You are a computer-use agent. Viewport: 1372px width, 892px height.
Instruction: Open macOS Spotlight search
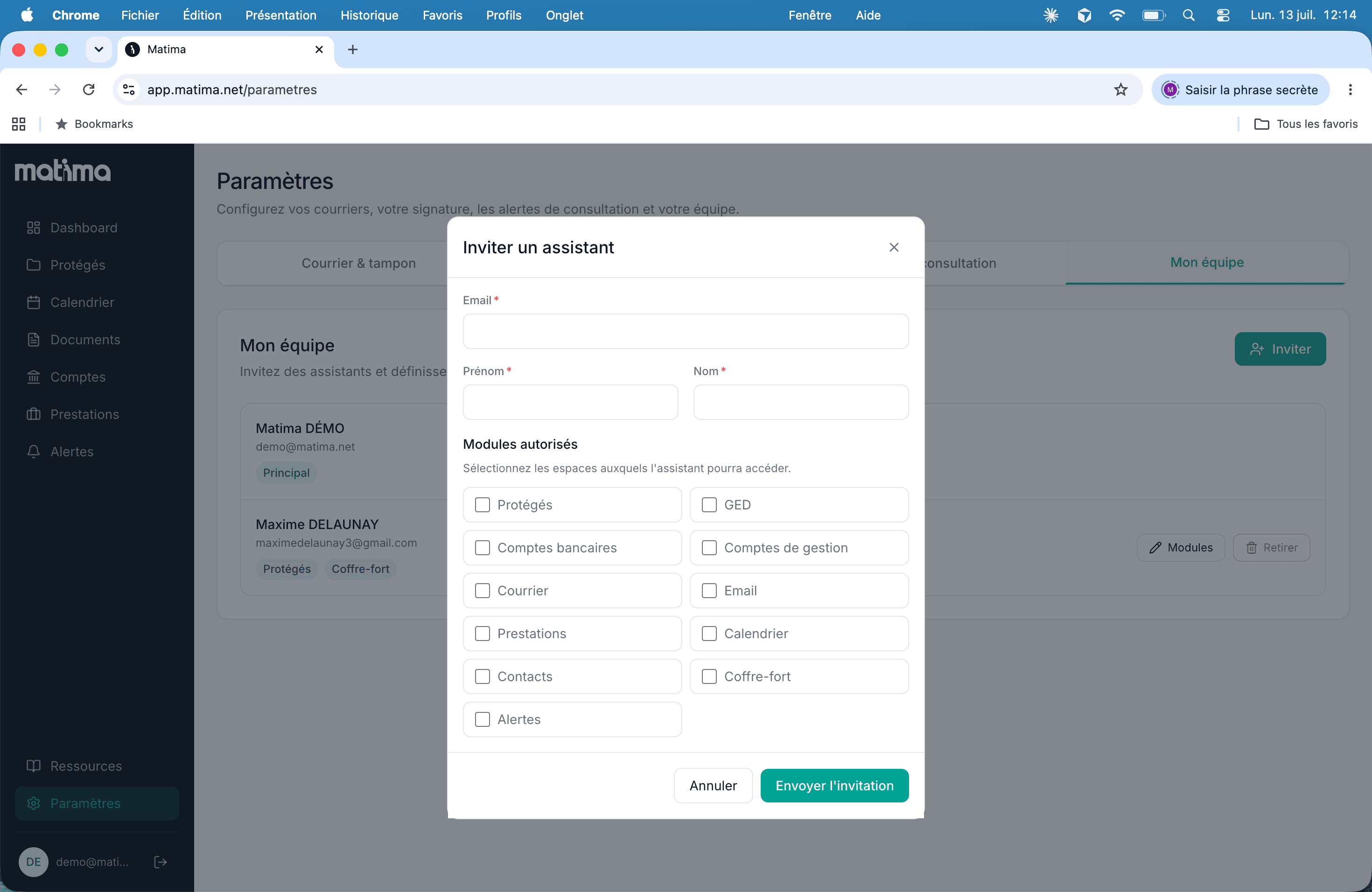[x=1189, y=15]
